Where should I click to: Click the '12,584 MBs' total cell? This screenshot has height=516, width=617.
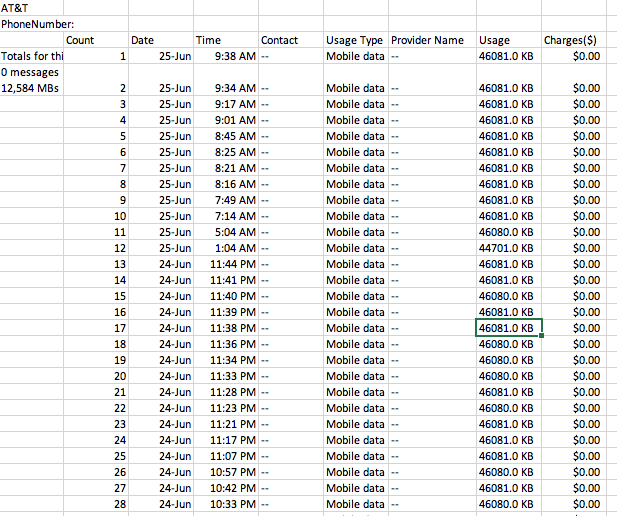[30, 88]
